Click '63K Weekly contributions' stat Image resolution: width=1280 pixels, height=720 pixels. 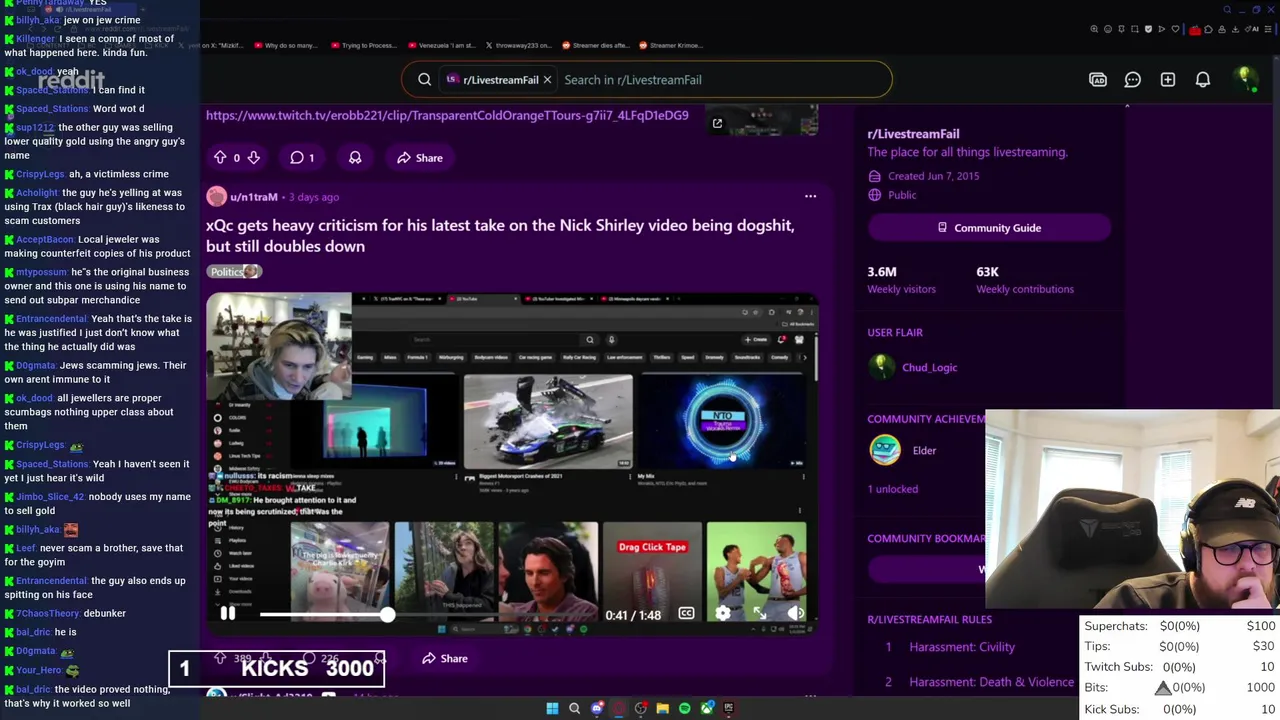point(1025,280)
